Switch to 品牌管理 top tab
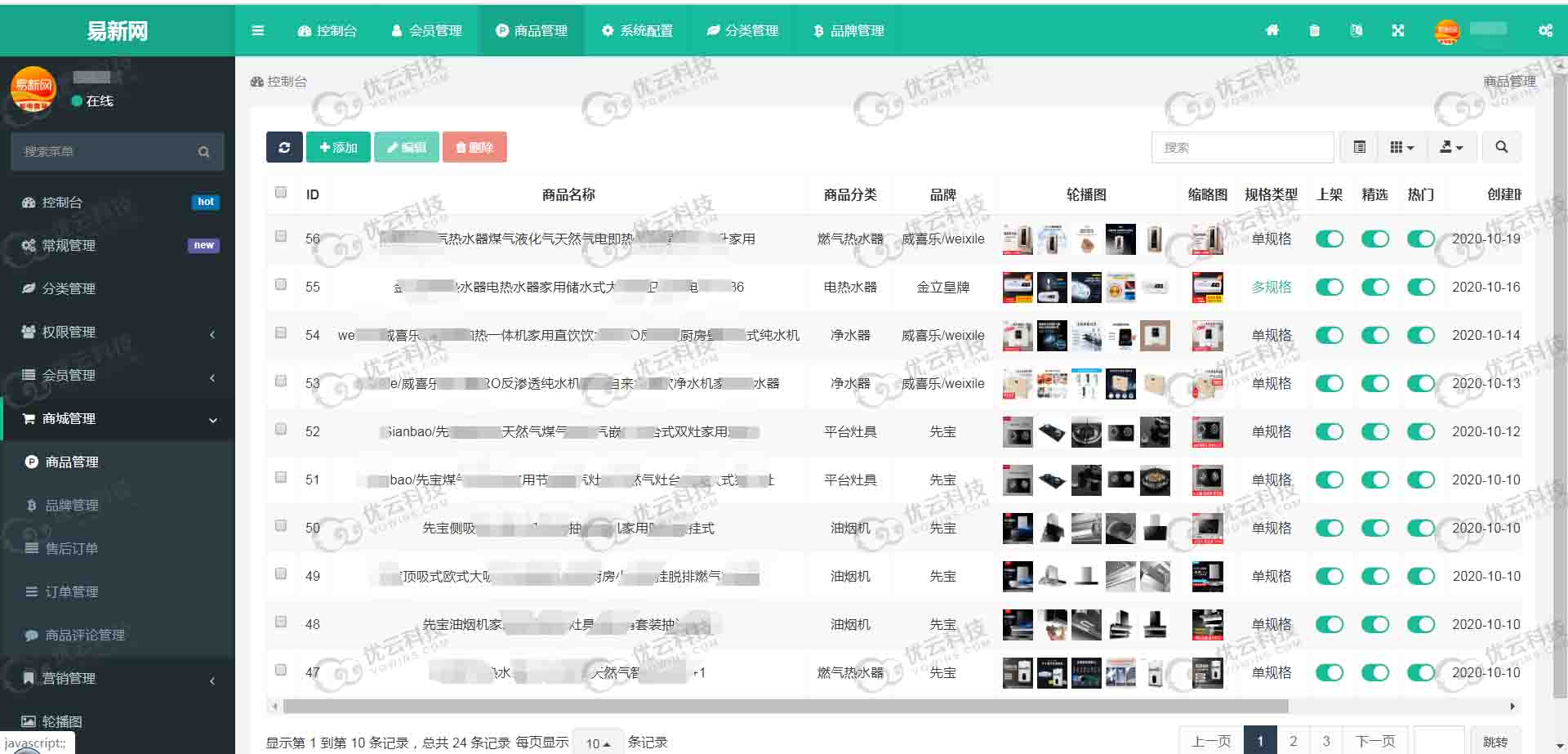Viewport: 1568px width, 754px height. 849,30
